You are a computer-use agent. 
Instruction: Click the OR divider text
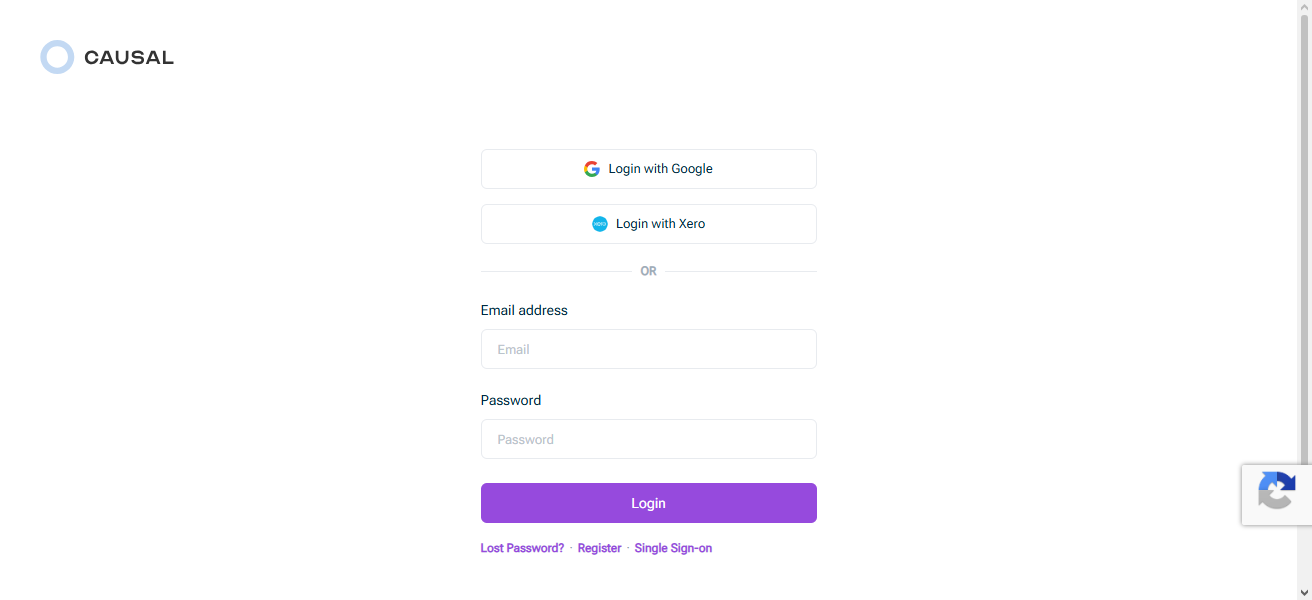coord(649,272)
